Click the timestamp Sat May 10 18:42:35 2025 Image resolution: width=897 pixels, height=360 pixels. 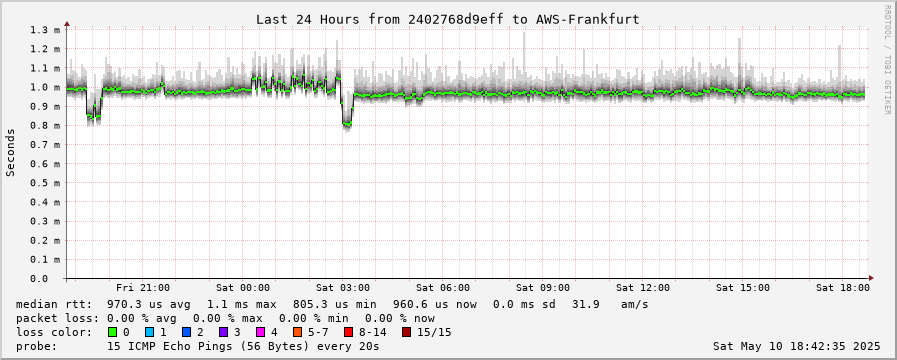797,346
